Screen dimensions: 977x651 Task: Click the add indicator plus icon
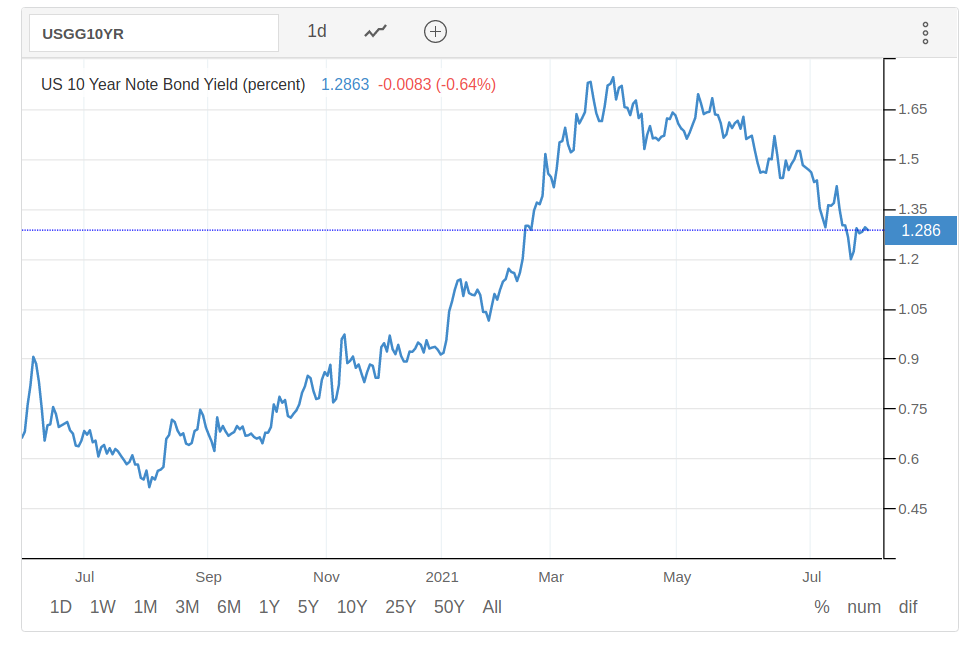[x=435, y=32]
